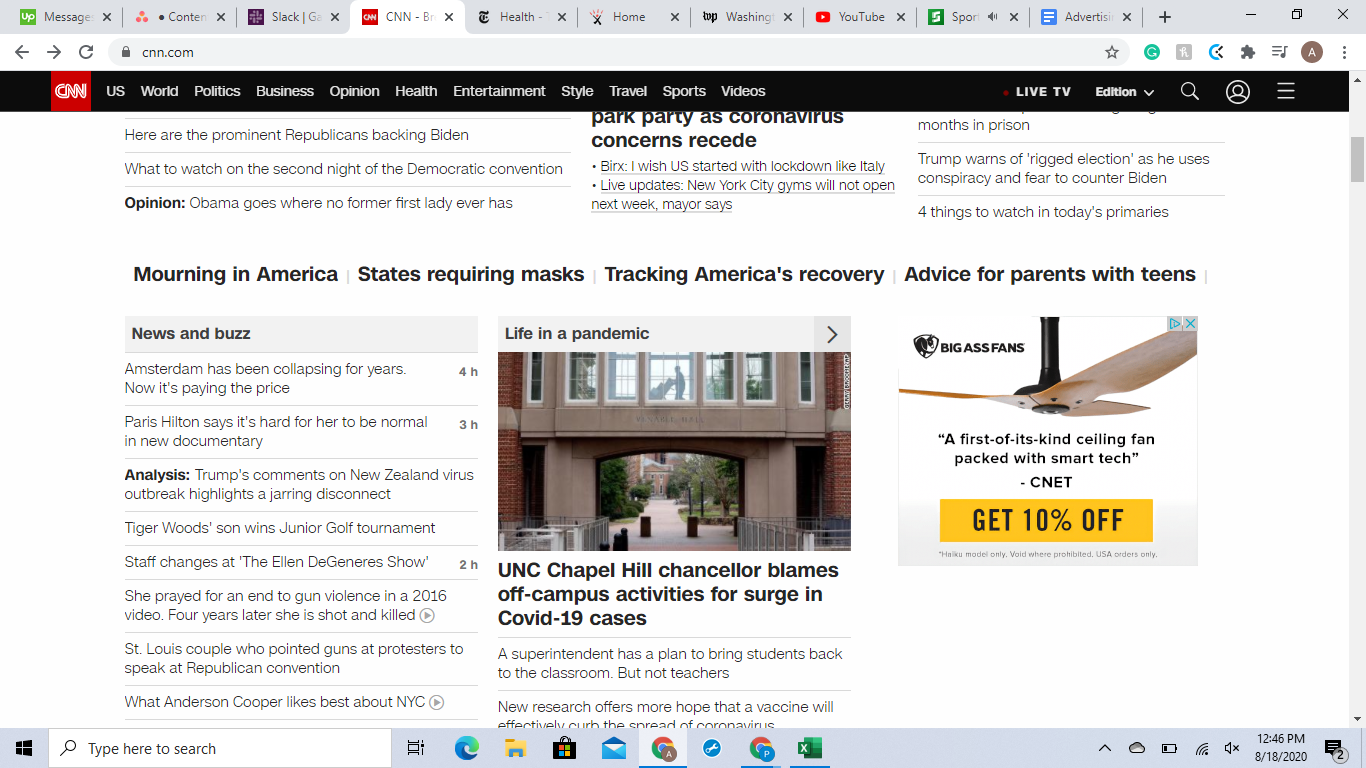Screen dimensions: 1366x768
Task: Open the Amsterdam collapsing for years story
Action: pos(265,379)
